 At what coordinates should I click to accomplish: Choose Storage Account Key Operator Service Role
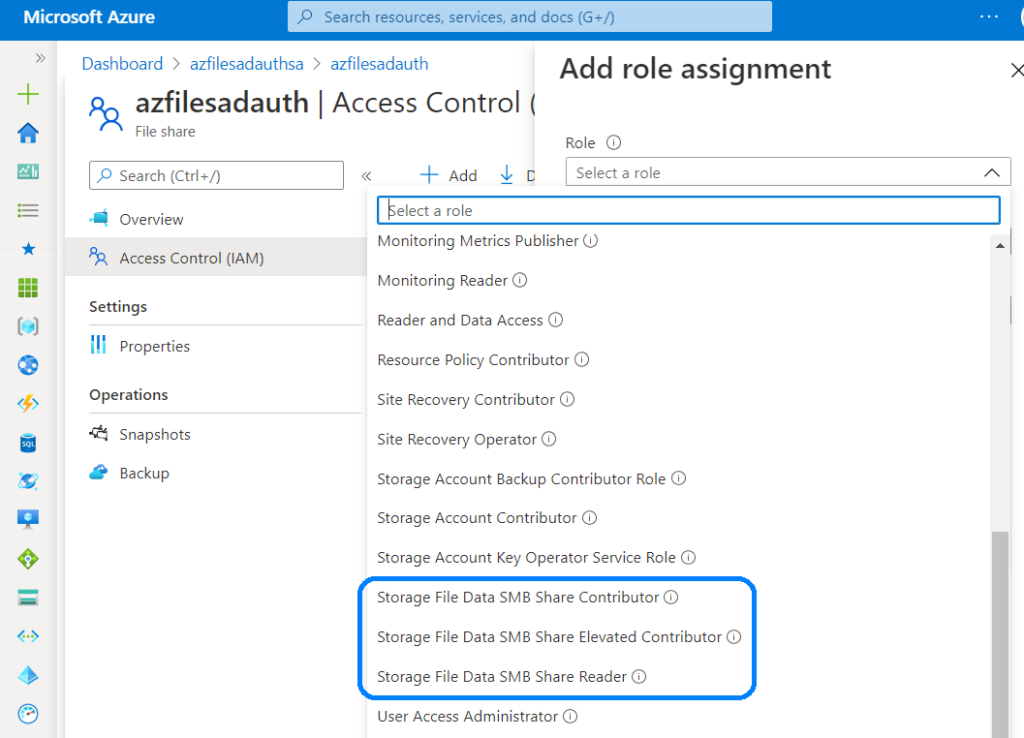(526, 558)
